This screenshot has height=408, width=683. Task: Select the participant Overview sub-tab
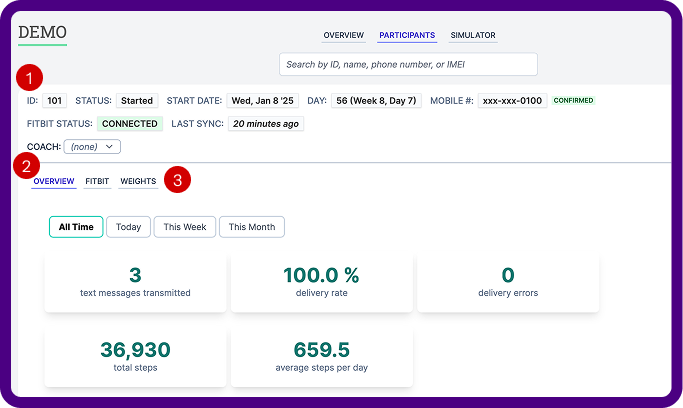click(54, 182)
